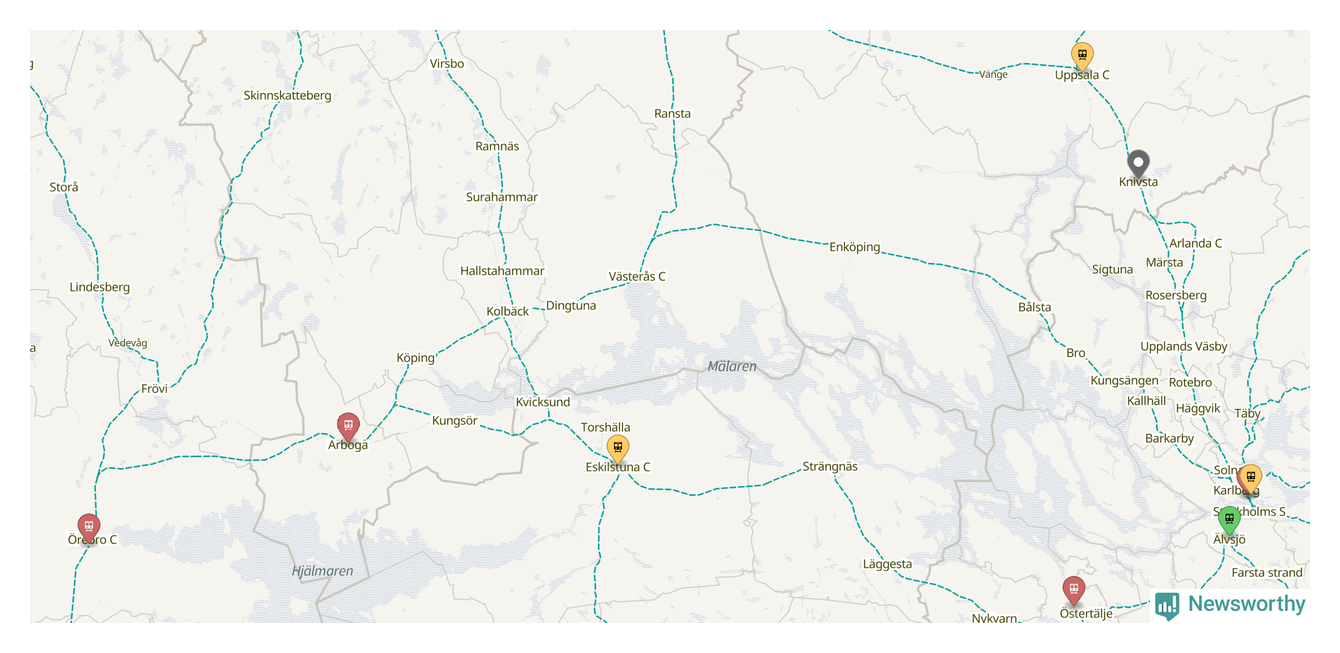Select the yellow train marker at Eskilstuna C
This screenshot has height=653, width=1340.
point(618,449)
